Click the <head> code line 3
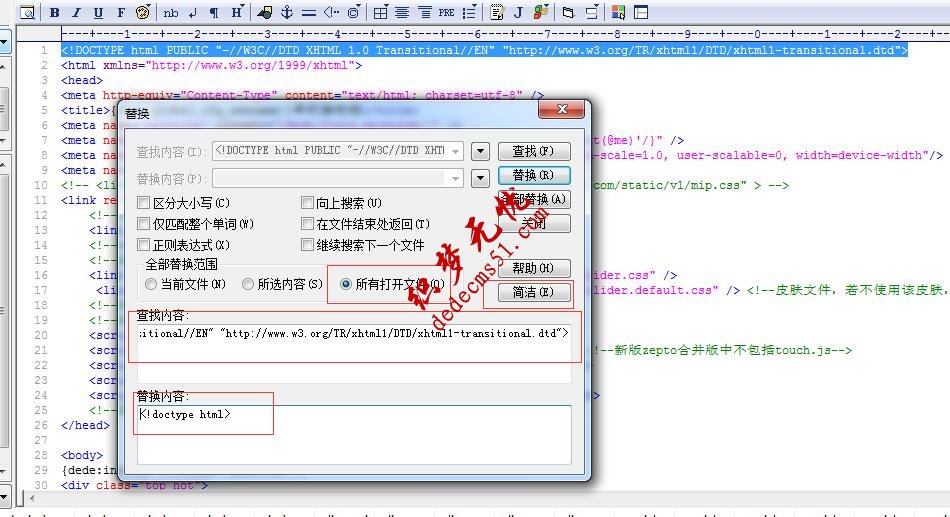 (82, 80)
